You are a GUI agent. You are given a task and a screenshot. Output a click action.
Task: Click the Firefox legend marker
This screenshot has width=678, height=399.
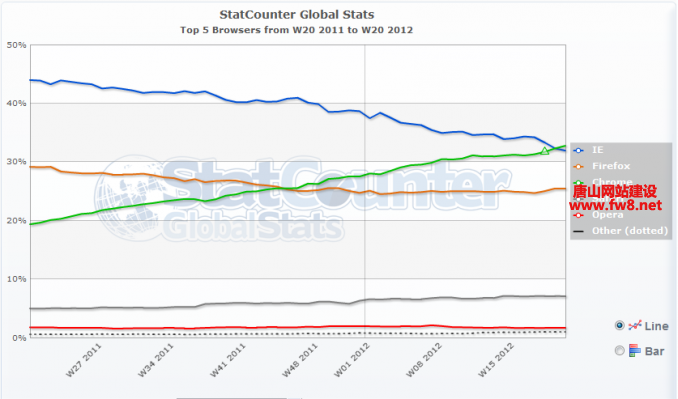pos(579,166)
